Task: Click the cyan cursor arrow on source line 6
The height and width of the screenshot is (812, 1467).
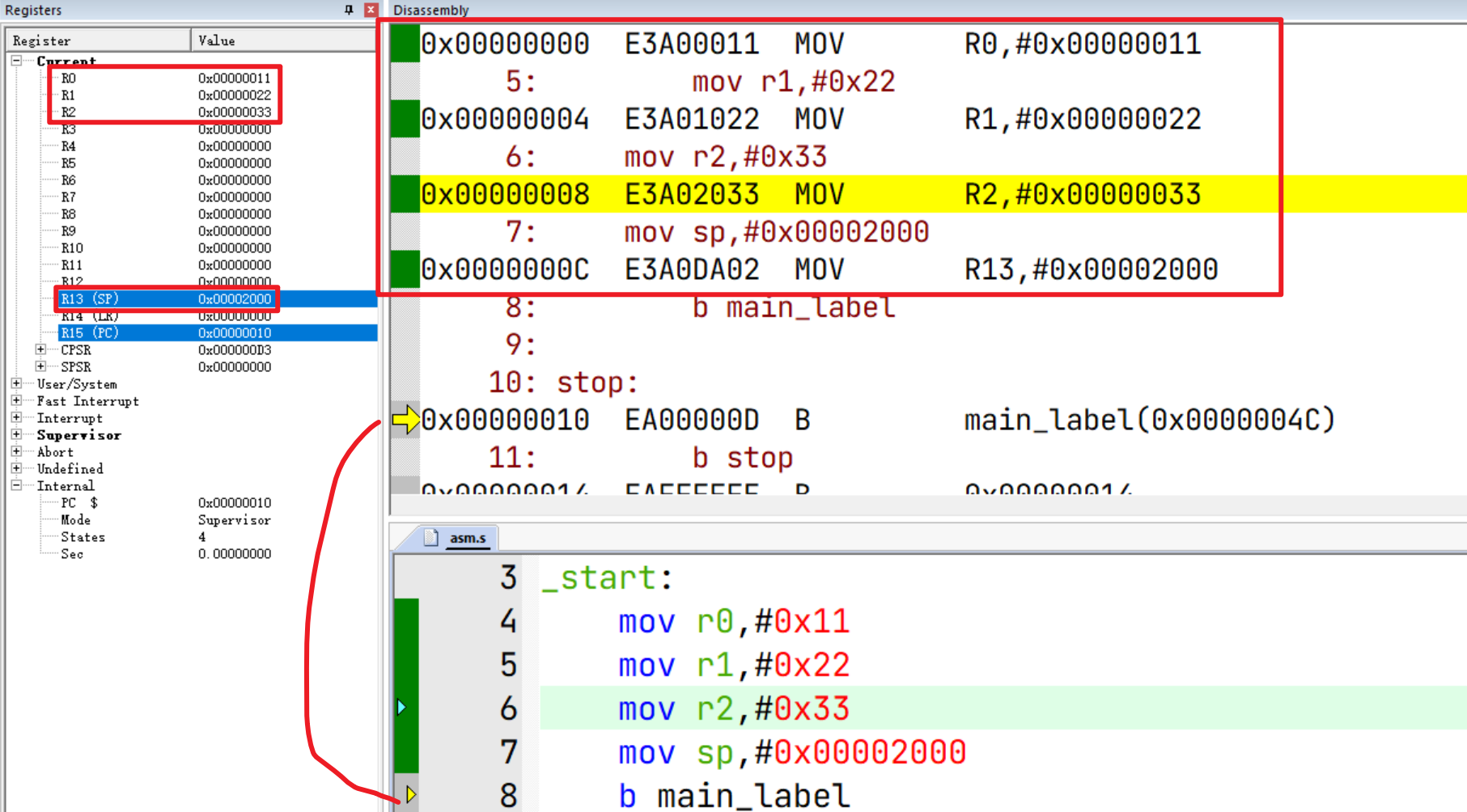Action: [401, 708]
